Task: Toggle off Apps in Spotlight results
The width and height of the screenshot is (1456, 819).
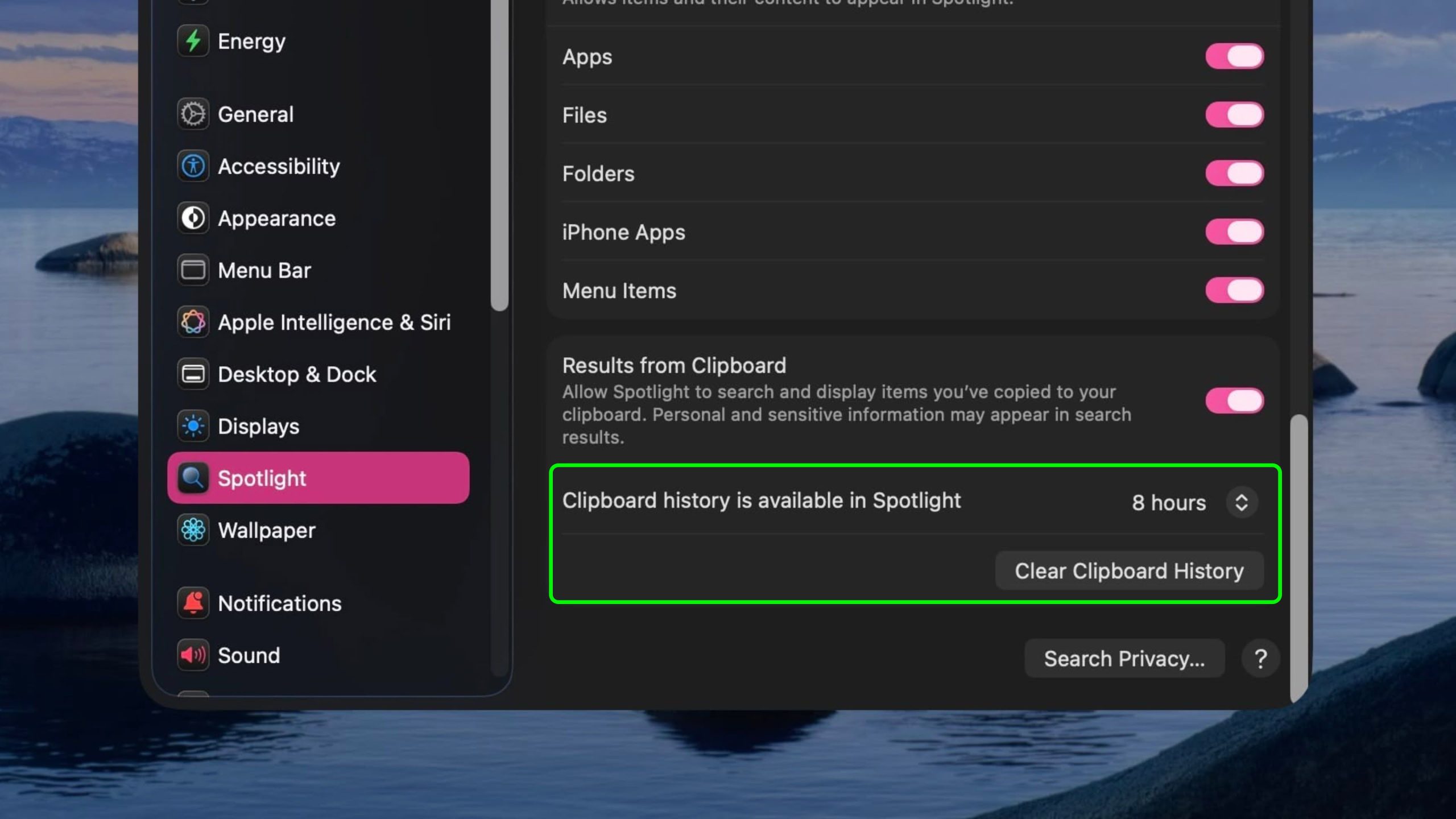Action: pyautogui.click(x=1235, y=56)
